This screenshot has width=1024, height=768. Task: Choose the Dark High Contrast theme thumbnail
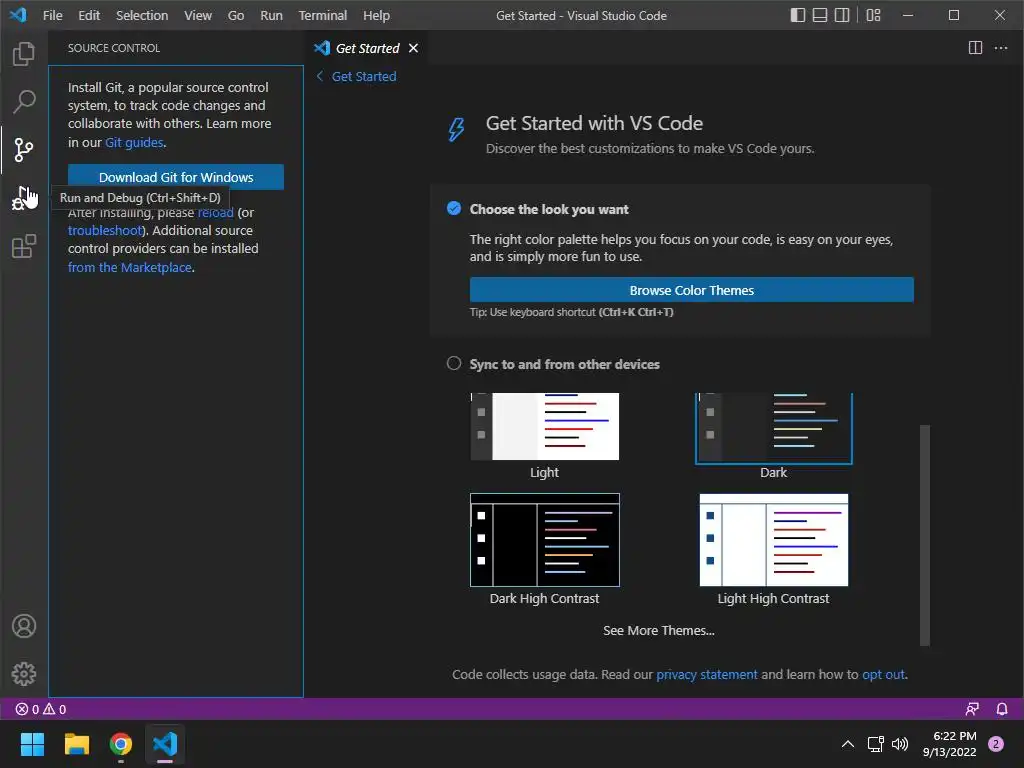tap(545, 540)
